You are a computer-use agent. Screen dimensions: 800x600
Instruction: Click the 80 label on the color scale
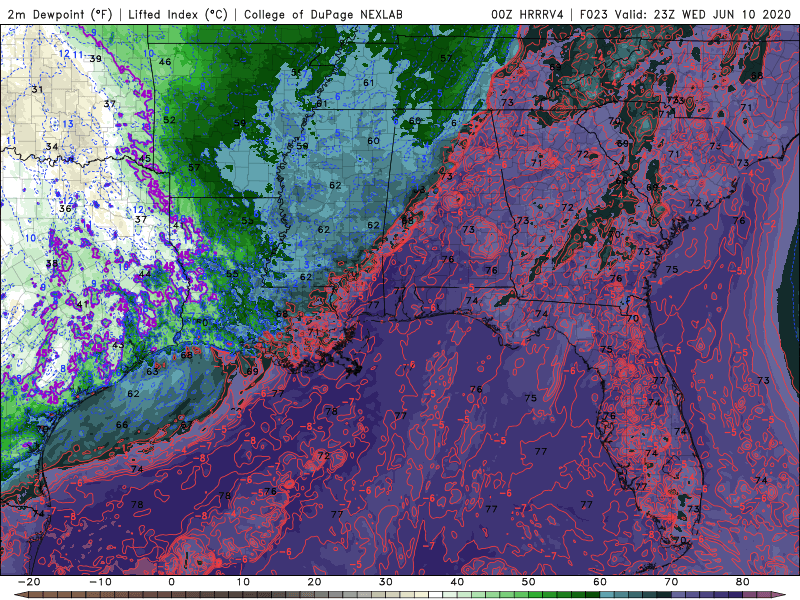coord(743,582)
